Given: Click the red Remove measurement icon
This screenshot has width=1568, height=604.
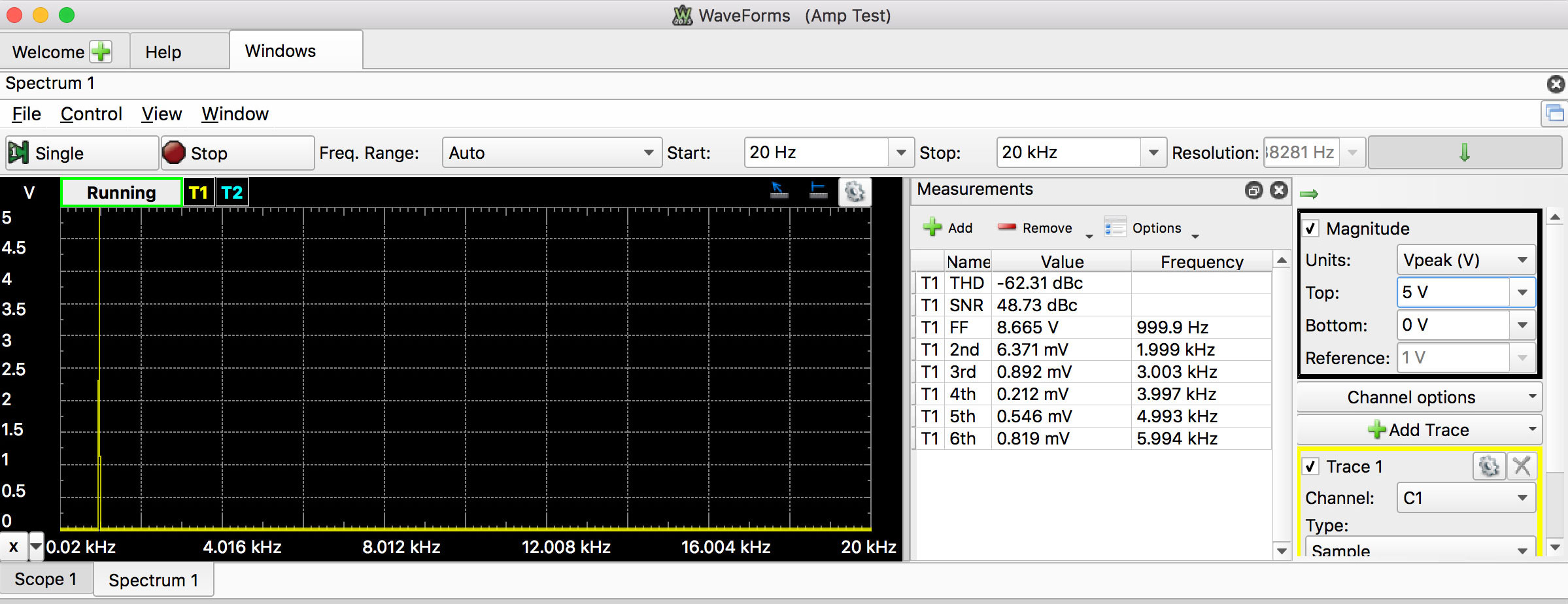Looking at the screenshot, I should pos(1007,227).
